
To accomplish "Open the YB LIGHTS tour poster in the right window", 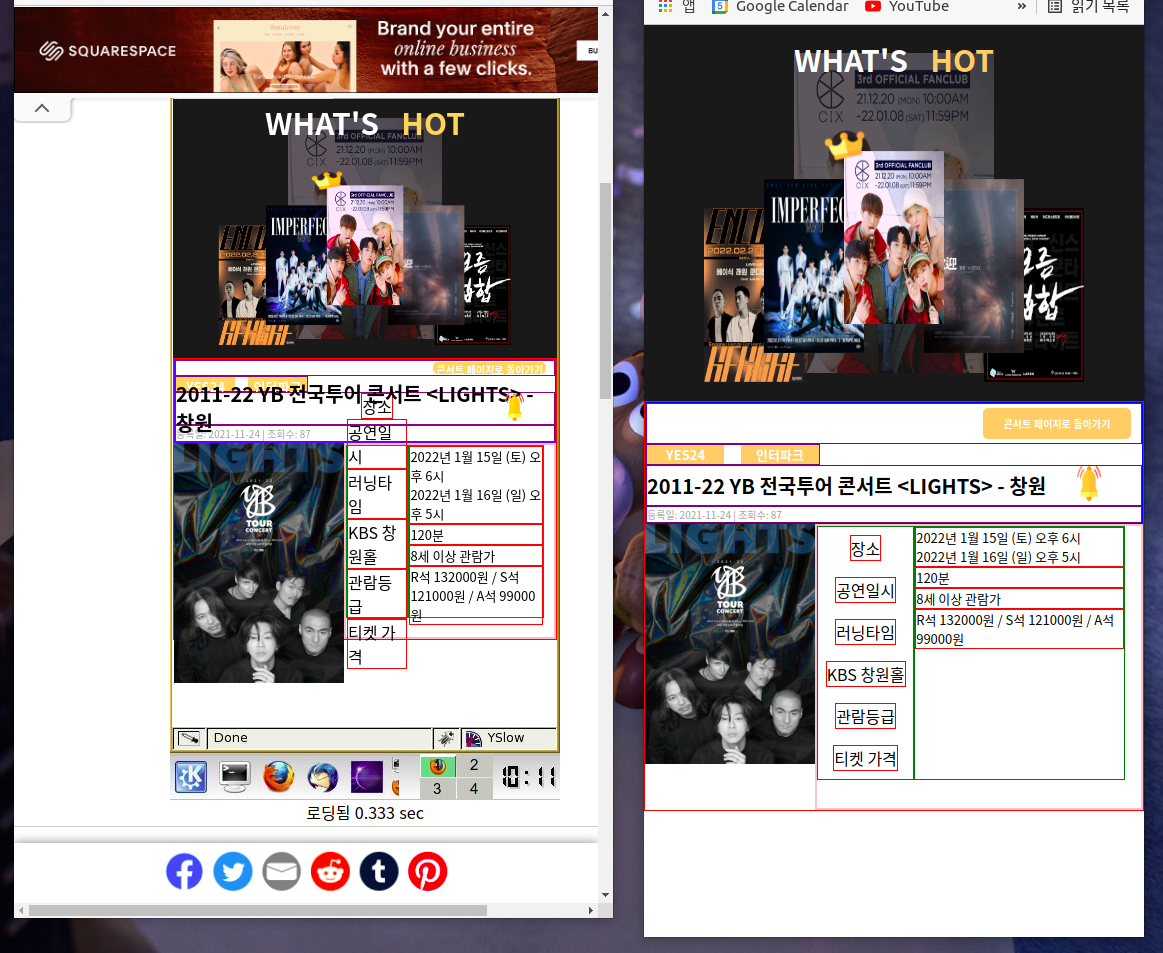I will (730, 644).
